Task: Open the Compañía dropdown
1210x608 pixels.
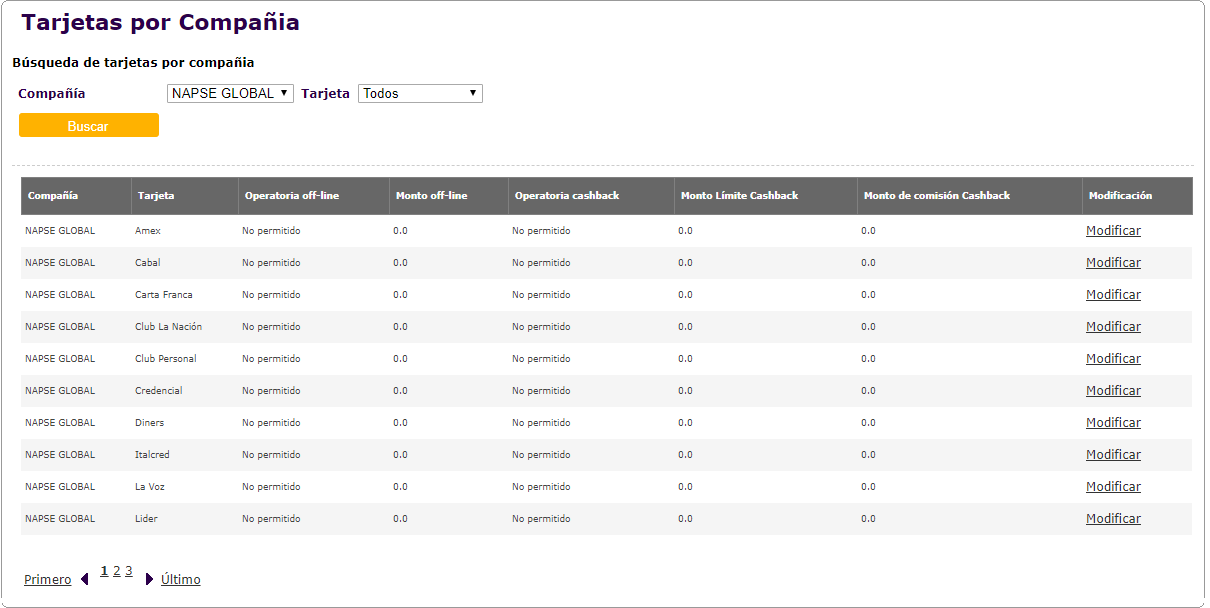Action: [x=230, y=93]
